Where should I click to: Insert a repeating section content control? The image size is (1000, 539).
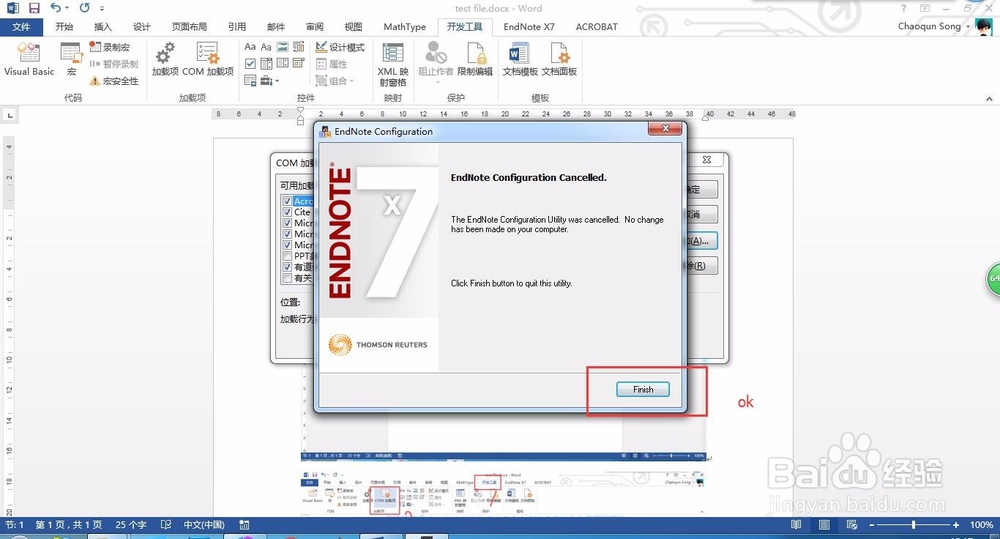(250, 80)
